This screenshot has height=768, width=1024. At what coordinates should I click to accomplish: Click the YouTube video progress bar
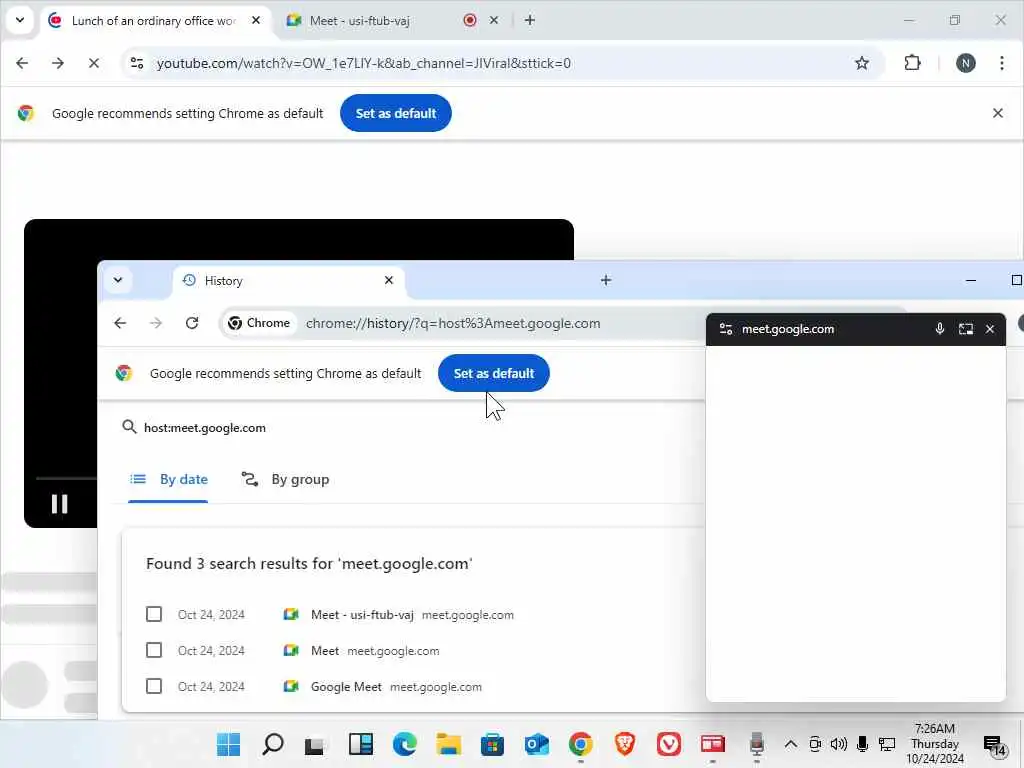(66, 479)
